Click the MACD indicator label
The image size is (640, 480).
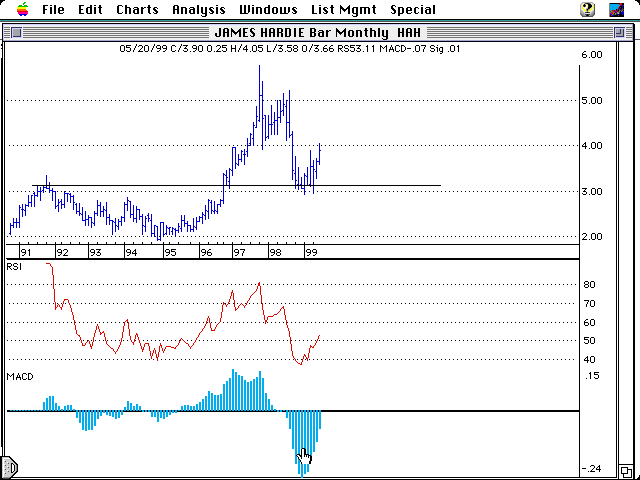20,377
